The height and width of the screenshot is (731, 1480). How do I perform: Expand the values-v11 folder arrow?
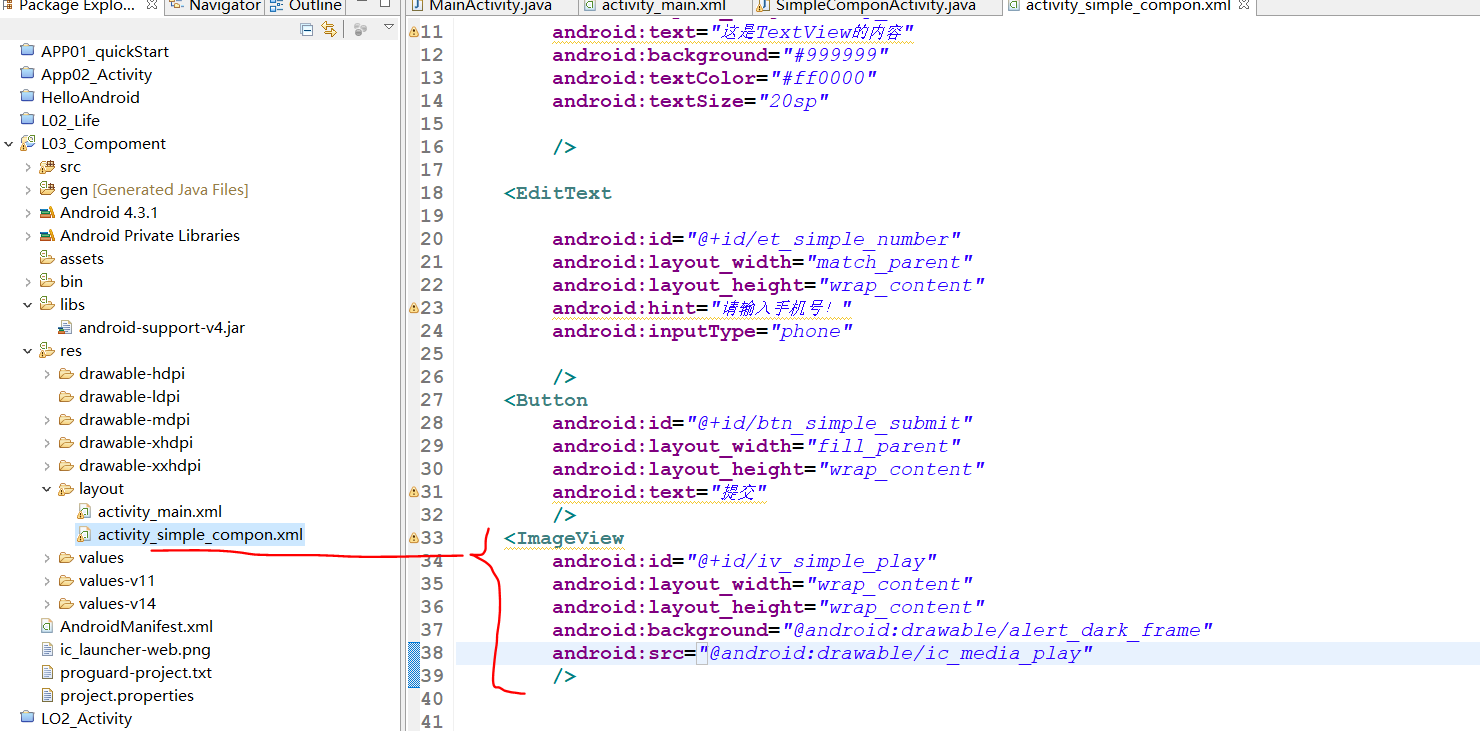pyautogui.click(x=47, y=580)
